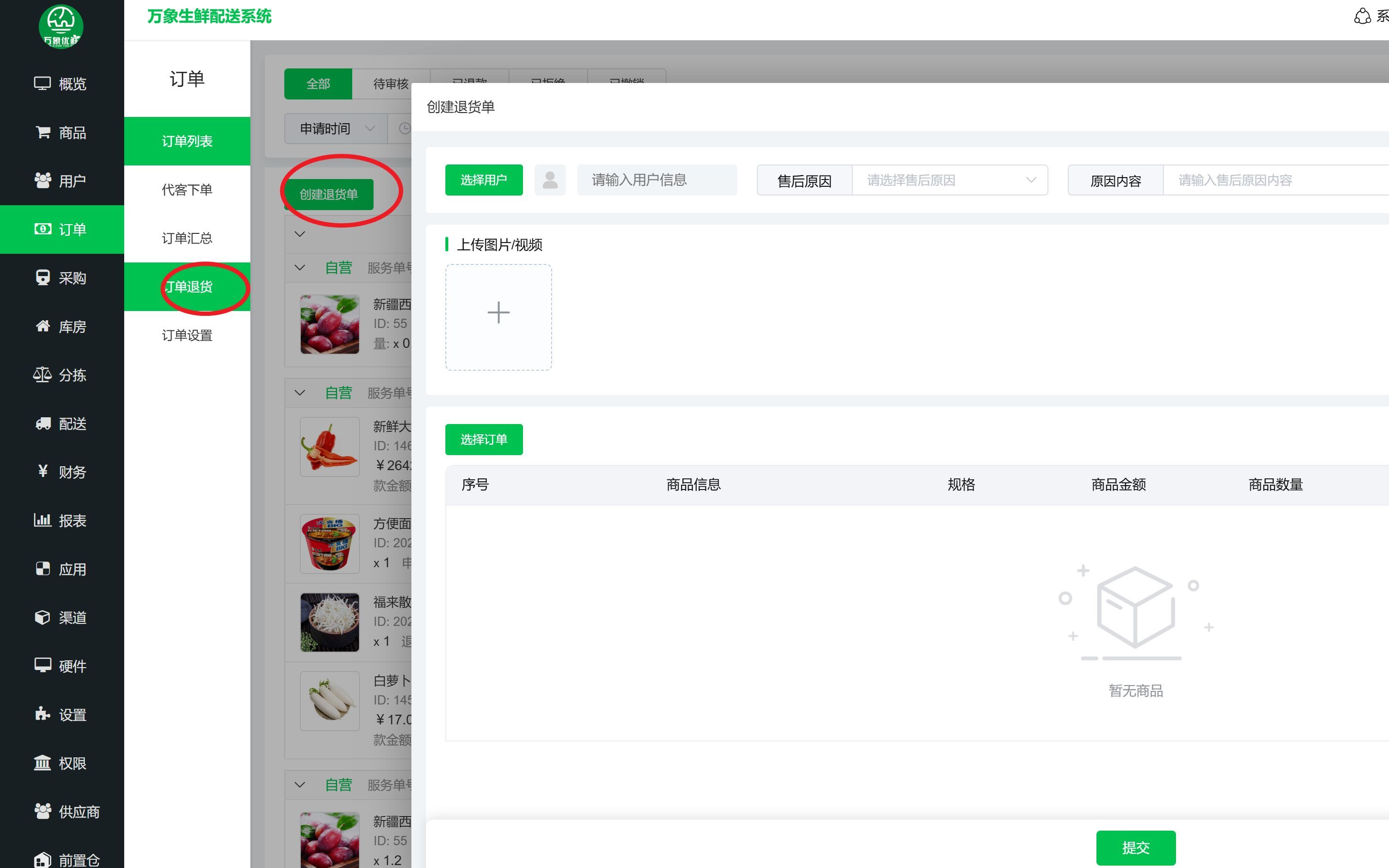Open the sorting scales icon
The image size is (1389, 868).
tap(43, 375)
